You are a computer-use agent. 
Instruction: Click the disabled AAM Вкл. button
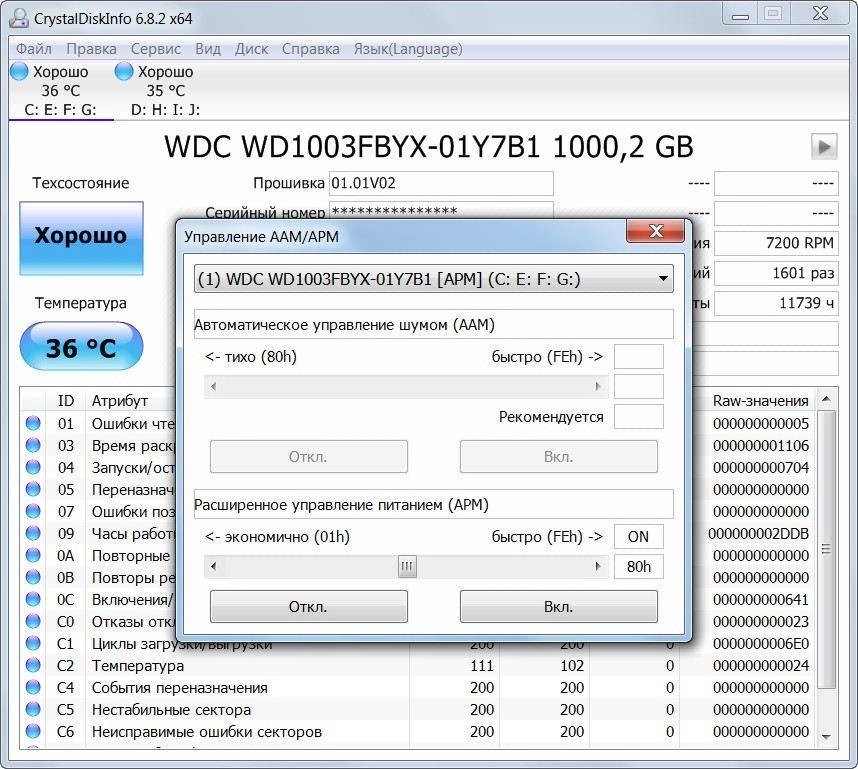click(559, 456)
